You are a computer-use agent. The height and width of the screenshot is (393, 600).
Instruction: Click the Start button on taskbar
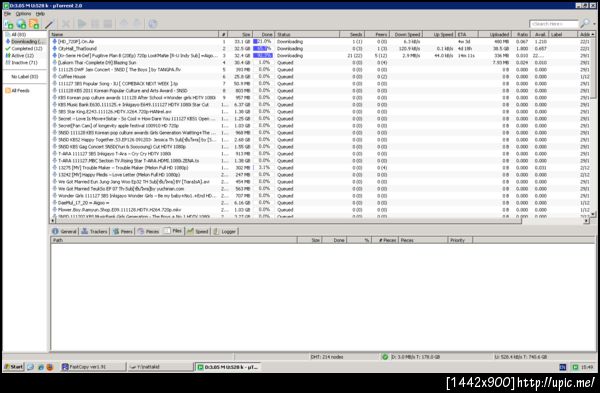pyautogui.click(x=14, y=367)
